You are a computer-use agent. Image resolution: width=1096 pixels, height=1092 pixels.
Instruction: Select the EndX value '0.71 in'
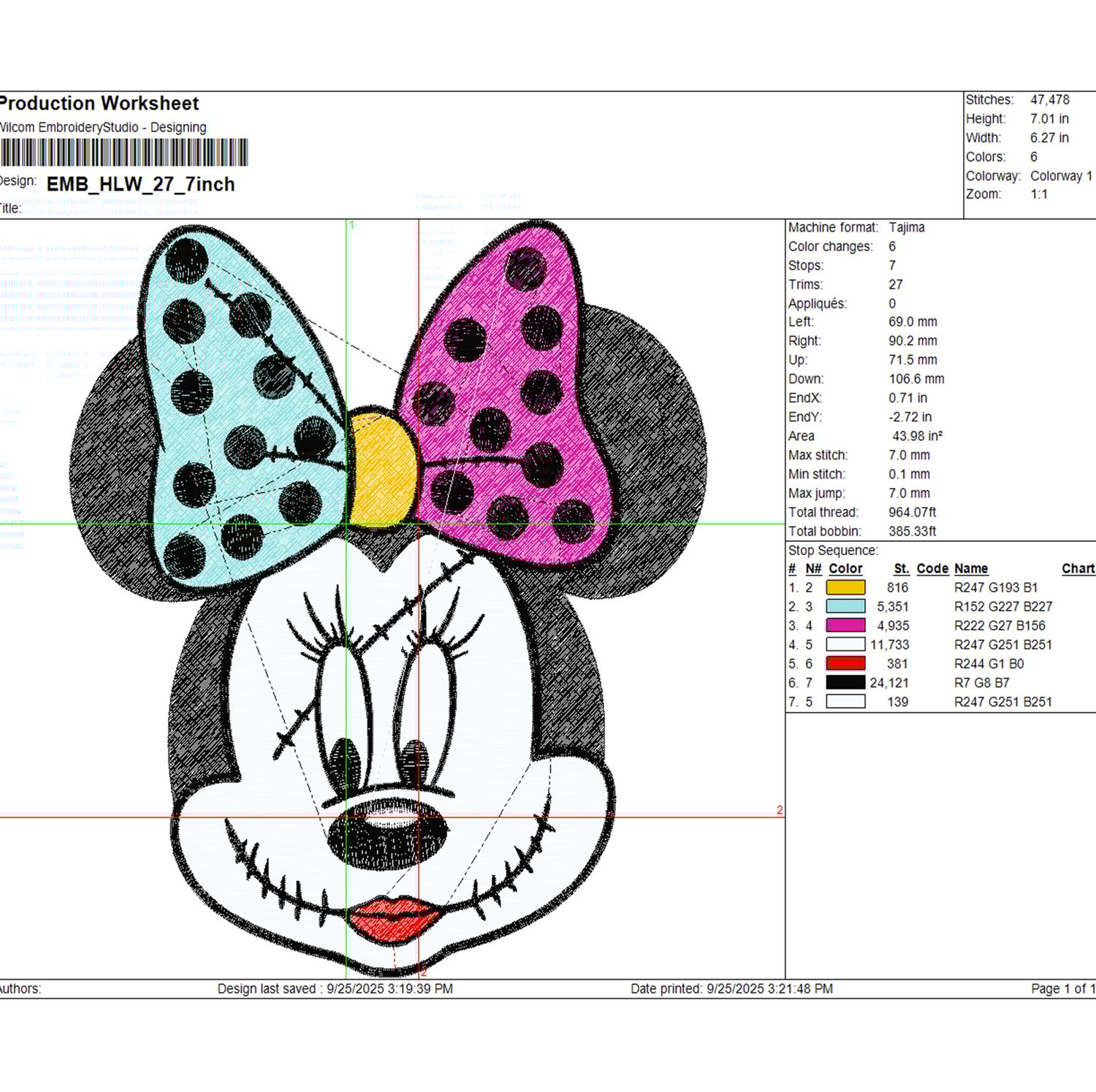click(x=908, y=397)
